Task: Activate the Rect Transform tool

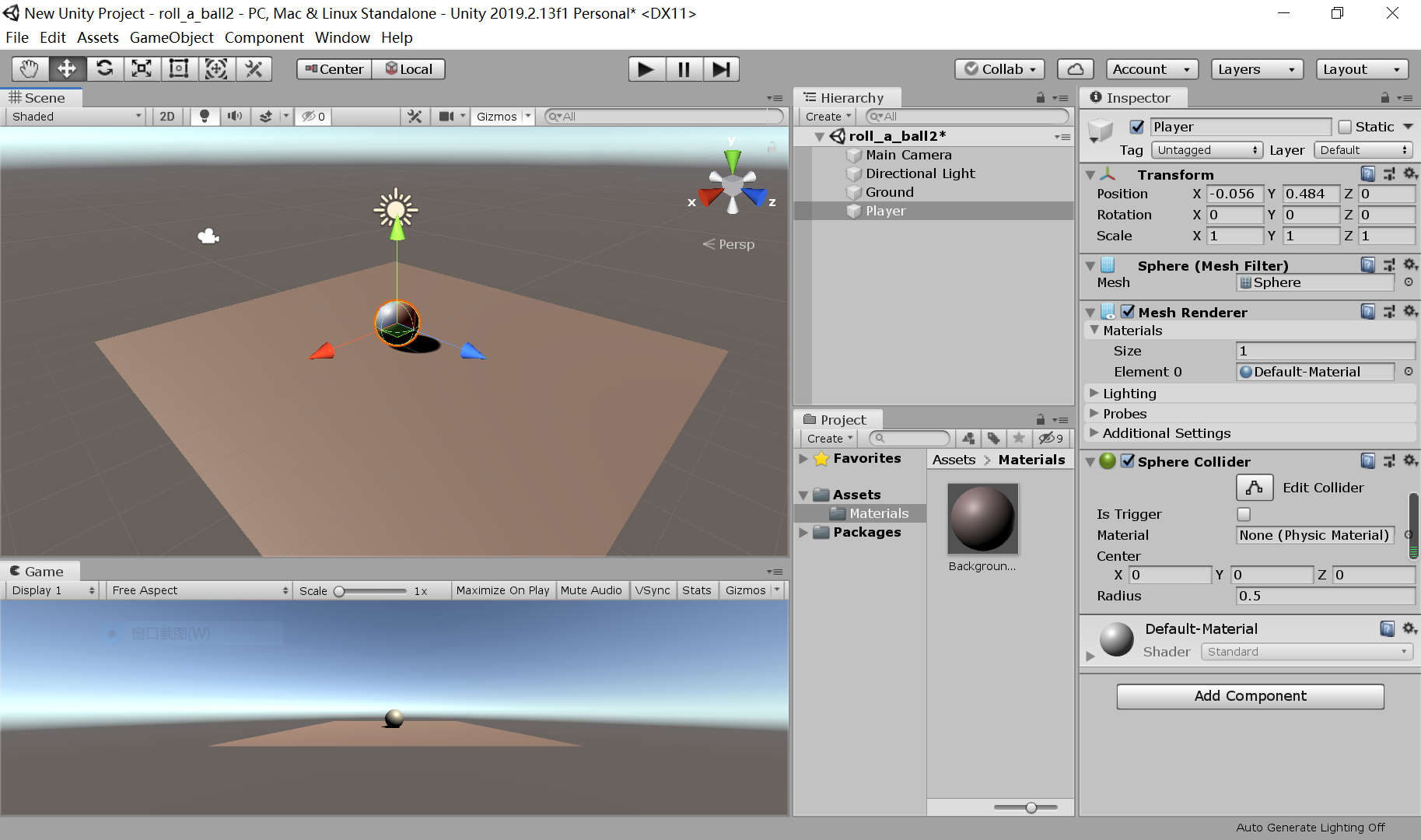Action: click(x=179, y=68)
